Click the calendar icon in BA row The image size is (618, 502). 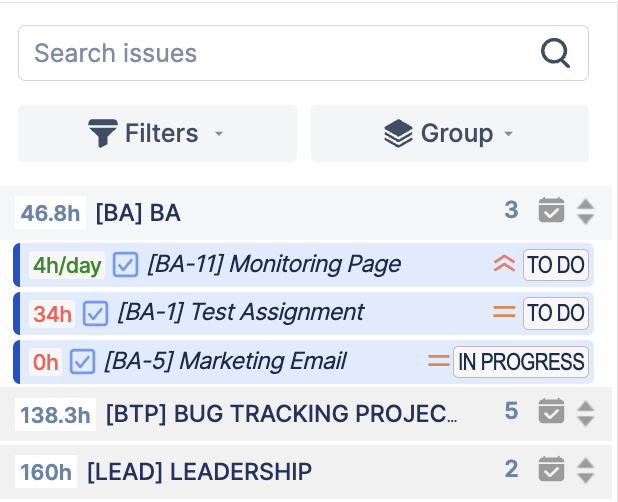(x=551, y=211)
